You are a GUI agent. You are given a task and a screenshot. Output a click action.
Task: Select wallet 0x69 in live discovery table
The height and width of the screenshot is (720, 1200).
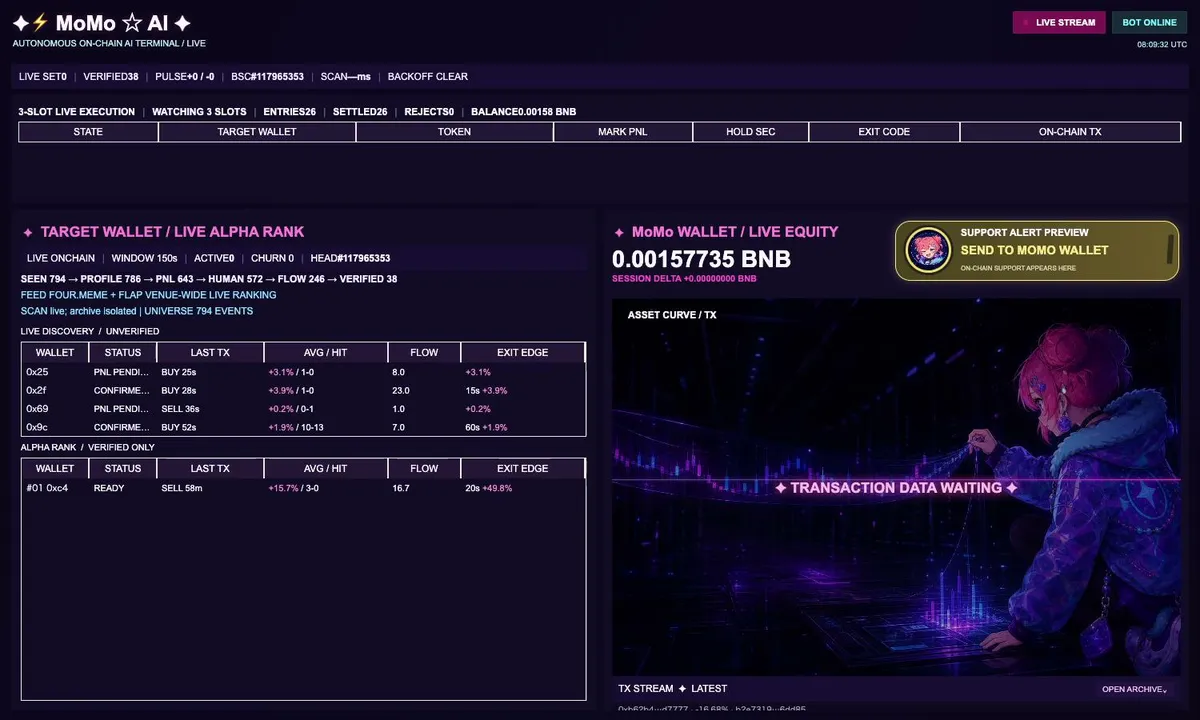click(36, 409)
